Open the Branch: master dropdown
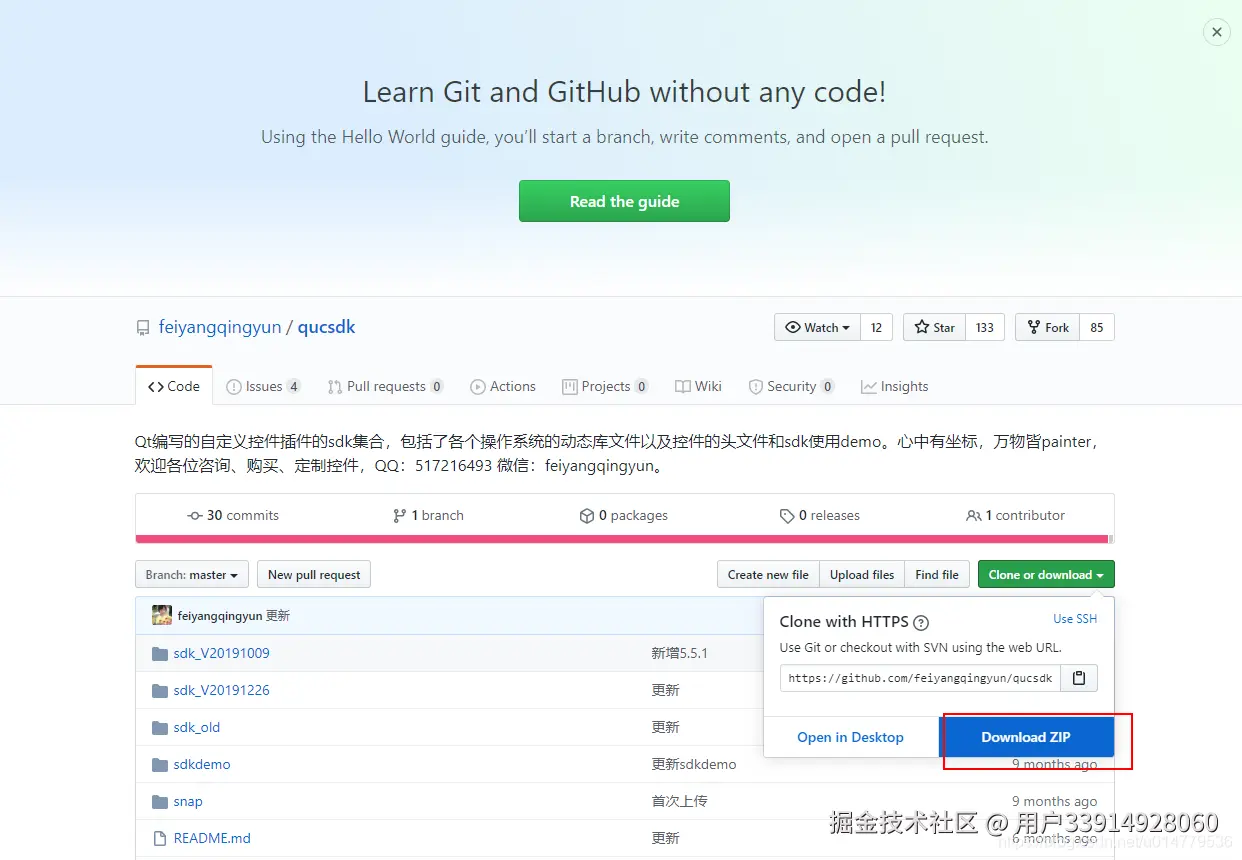1242x860 pixels. (x=192, y=574)
